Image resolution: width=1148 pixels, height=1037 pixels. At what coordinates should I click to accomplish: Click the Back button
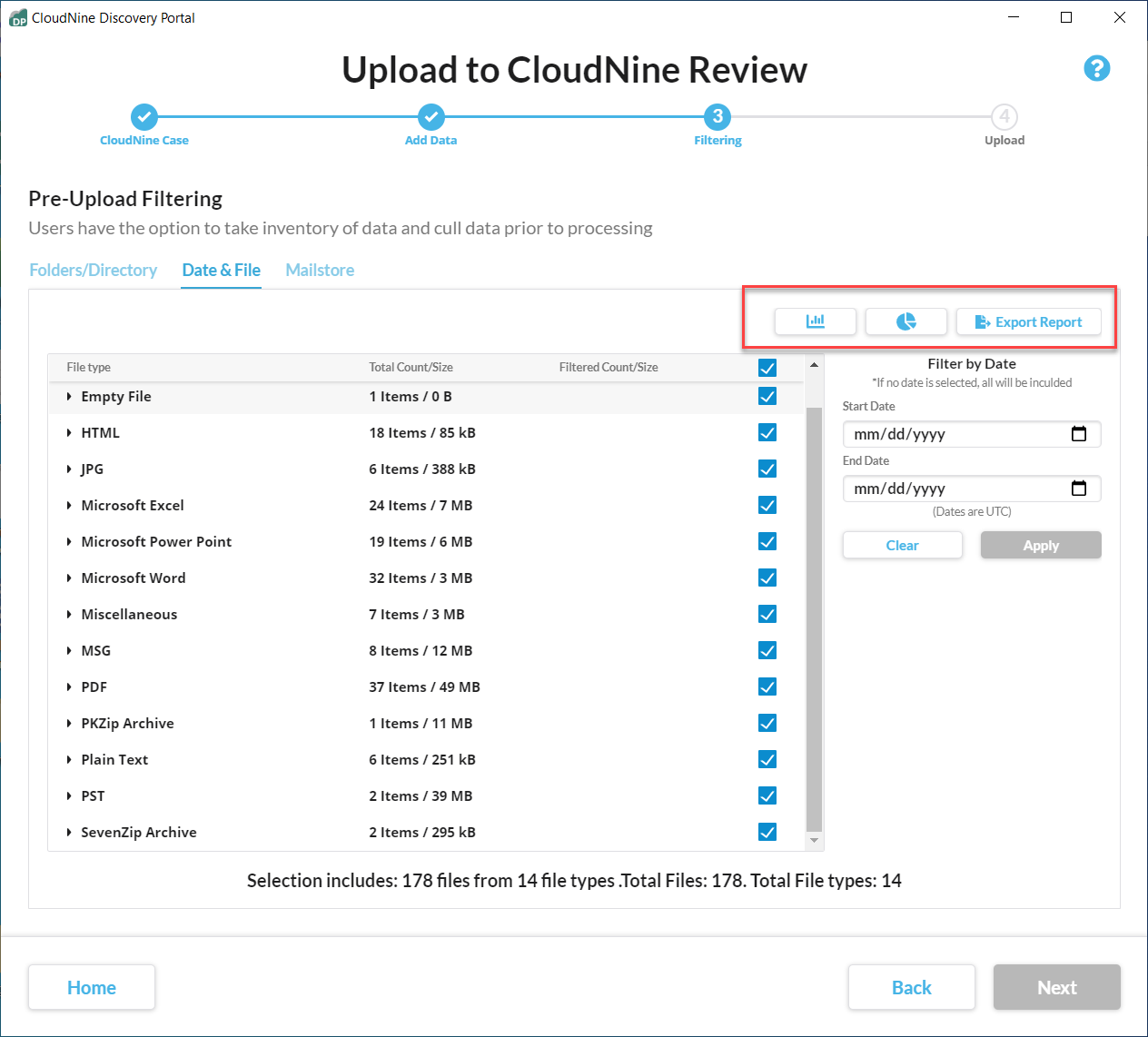(912, 987)
